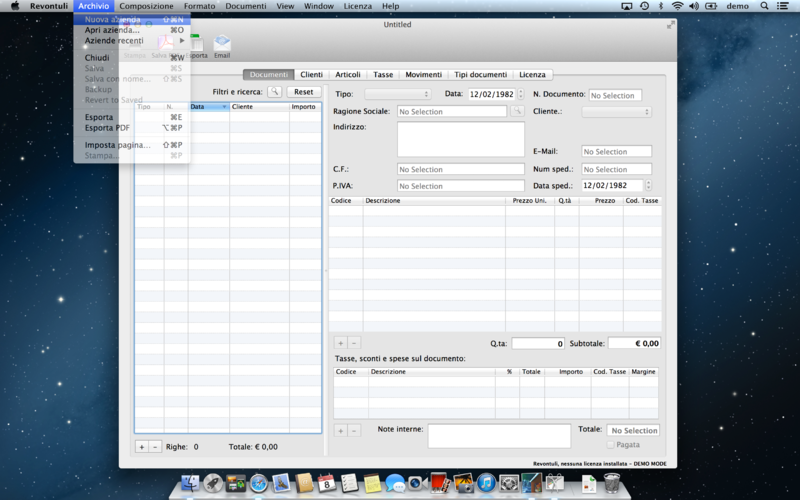Screen dimensions: 800x500
Task: Open the Cliente. dropdown
Action: pos(617,111)
